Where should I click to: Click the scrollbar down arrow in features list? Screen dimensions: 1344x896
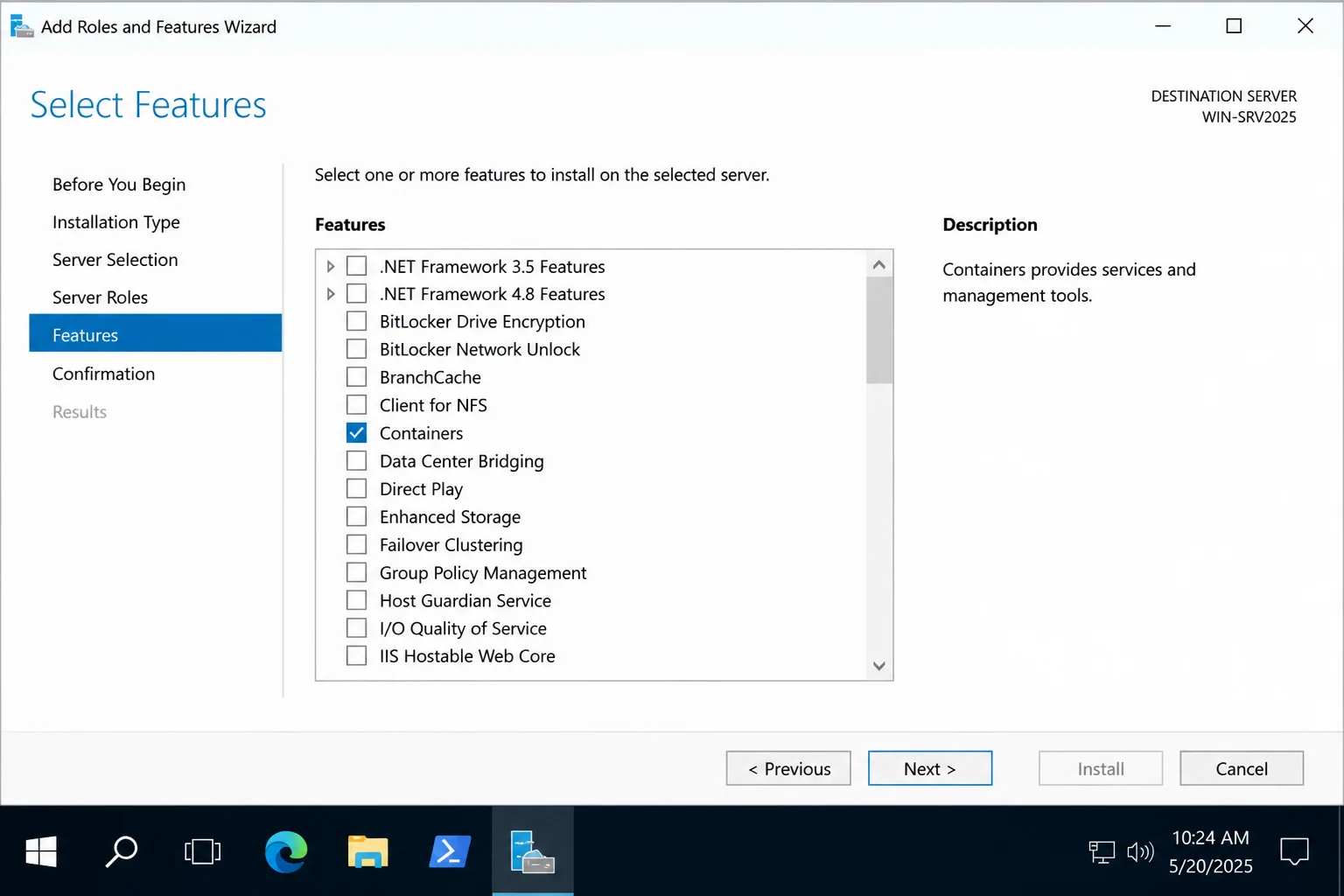[x=879, y=667]
